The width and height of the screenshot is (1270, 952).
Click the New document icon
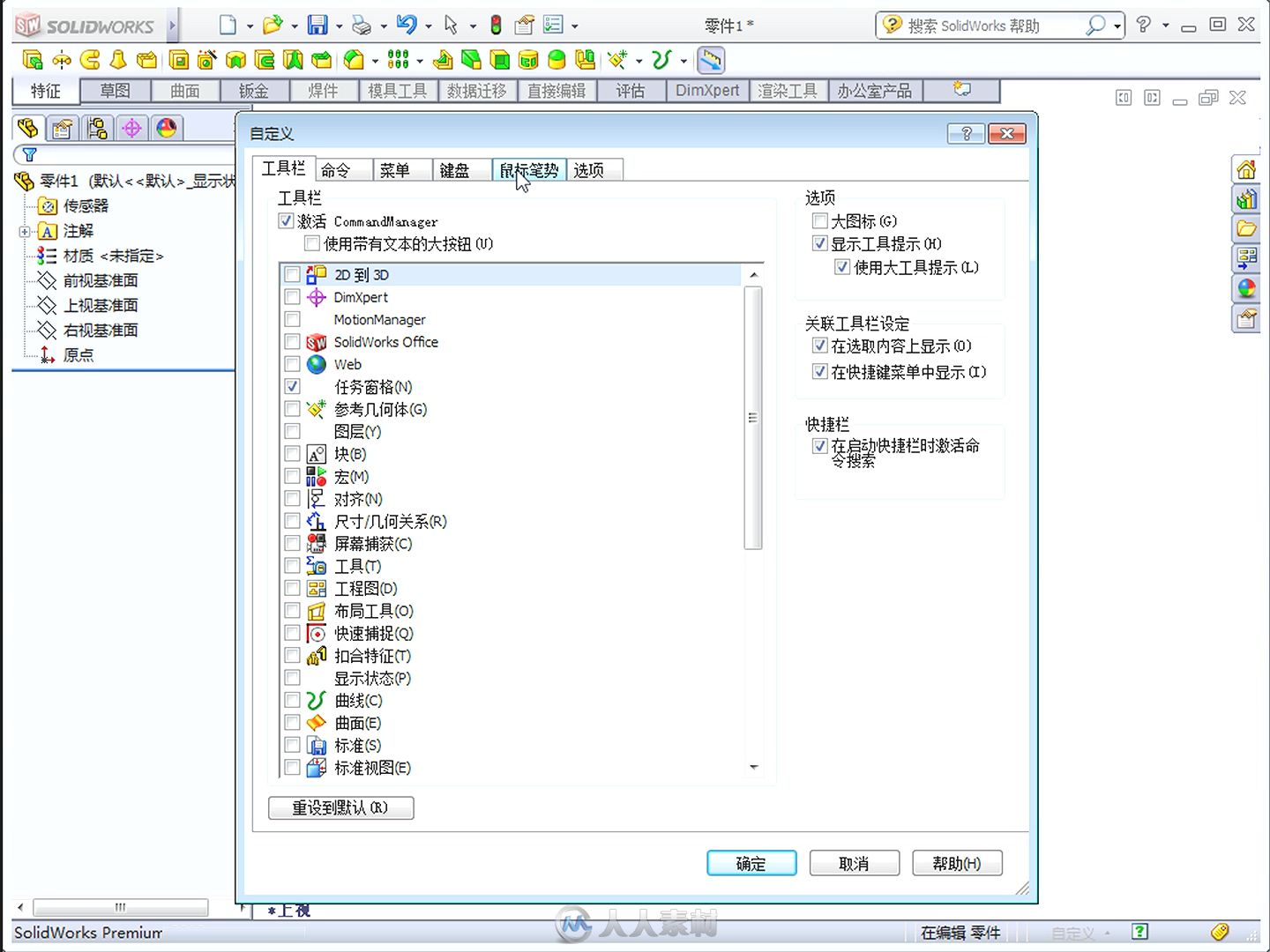[x=228, y=25]
